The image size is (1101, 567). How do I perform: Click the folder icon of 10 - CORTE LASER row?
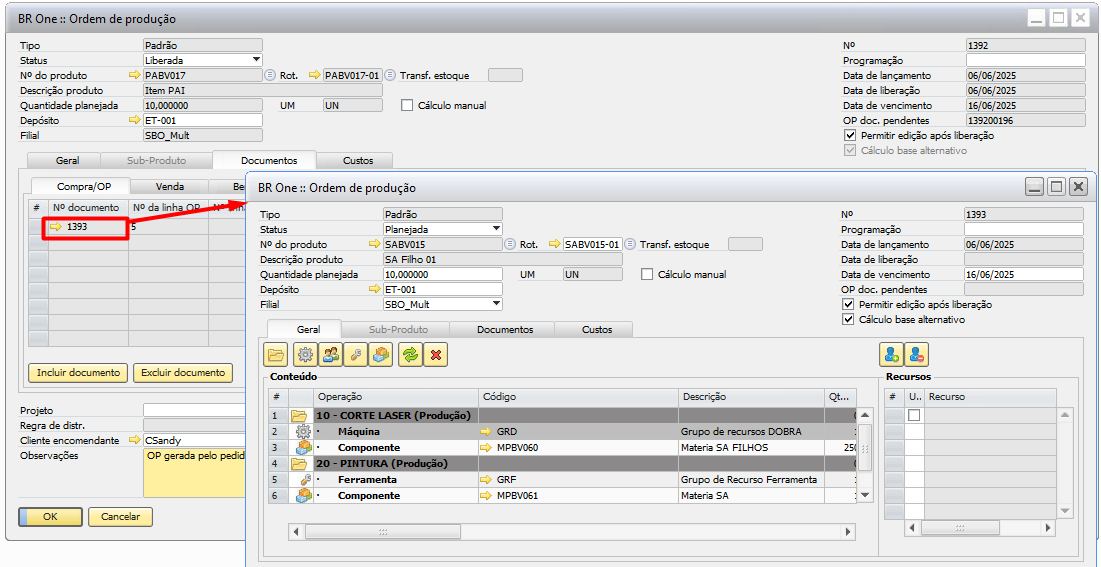(300, 415)
